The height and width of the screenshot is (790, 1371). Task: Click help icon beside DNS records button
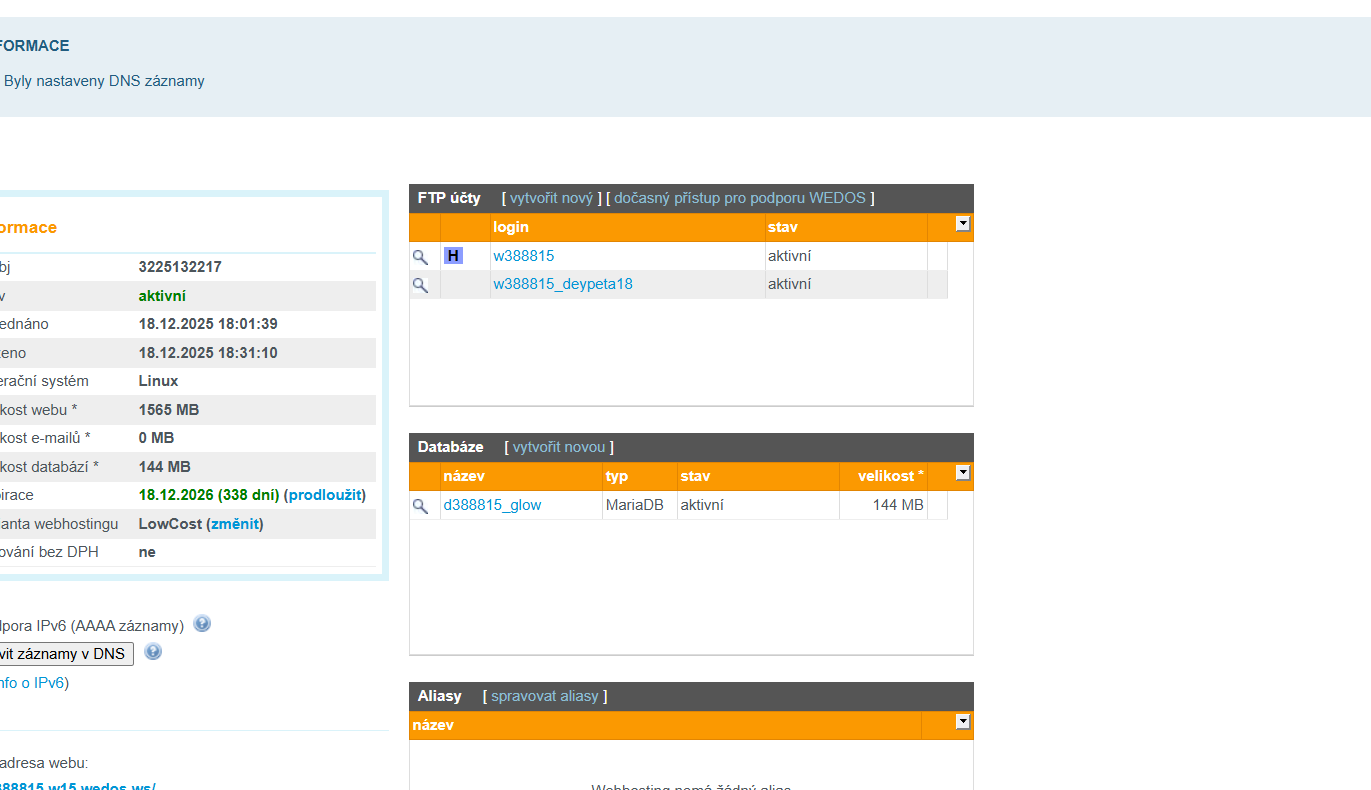pos(153,652)
